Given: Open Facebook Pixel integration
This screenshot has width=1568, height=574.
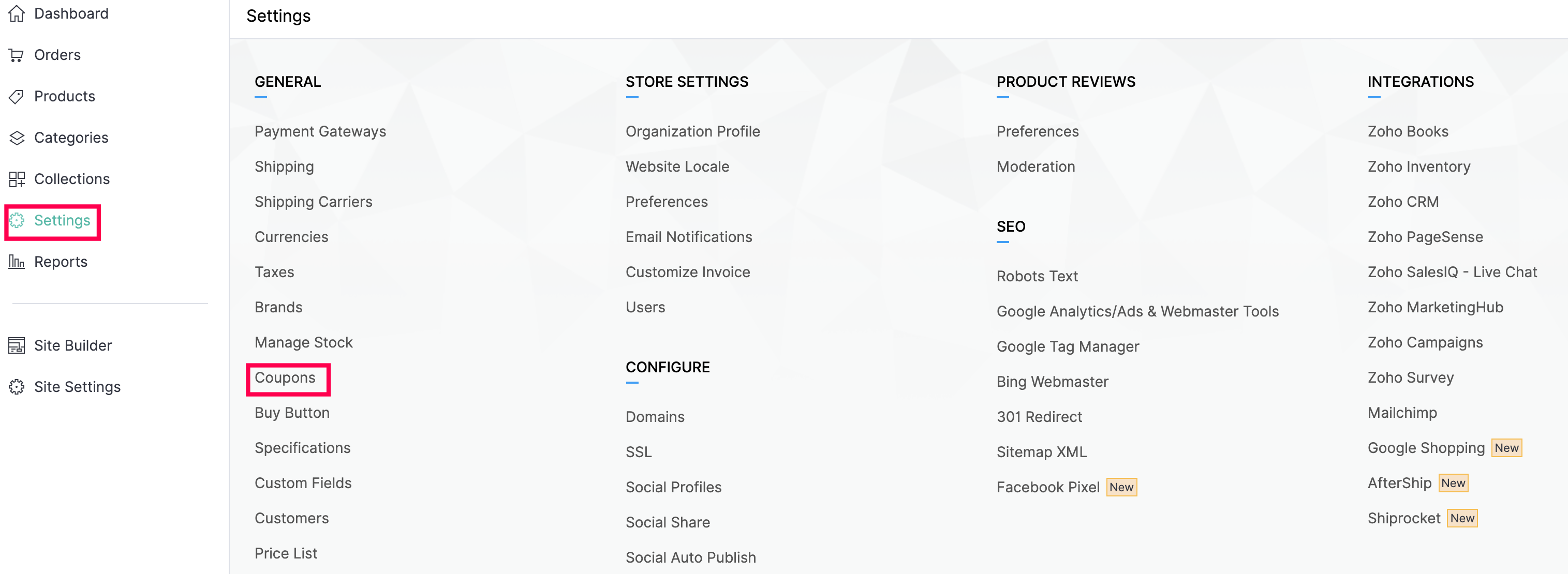Looking at the screenshot, I should tap(1048, 488).
